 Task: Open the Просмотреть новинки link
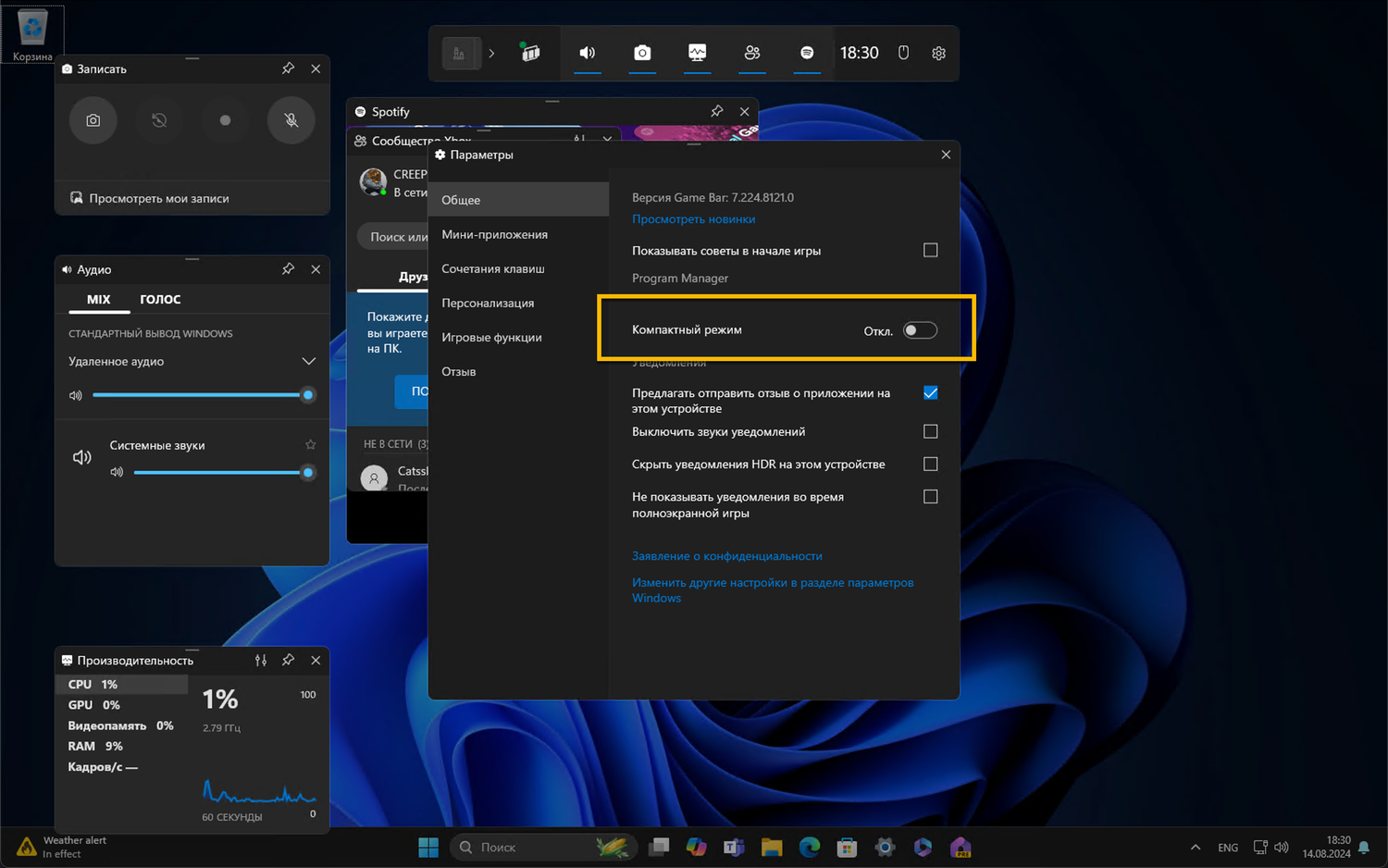pos(693,219)
